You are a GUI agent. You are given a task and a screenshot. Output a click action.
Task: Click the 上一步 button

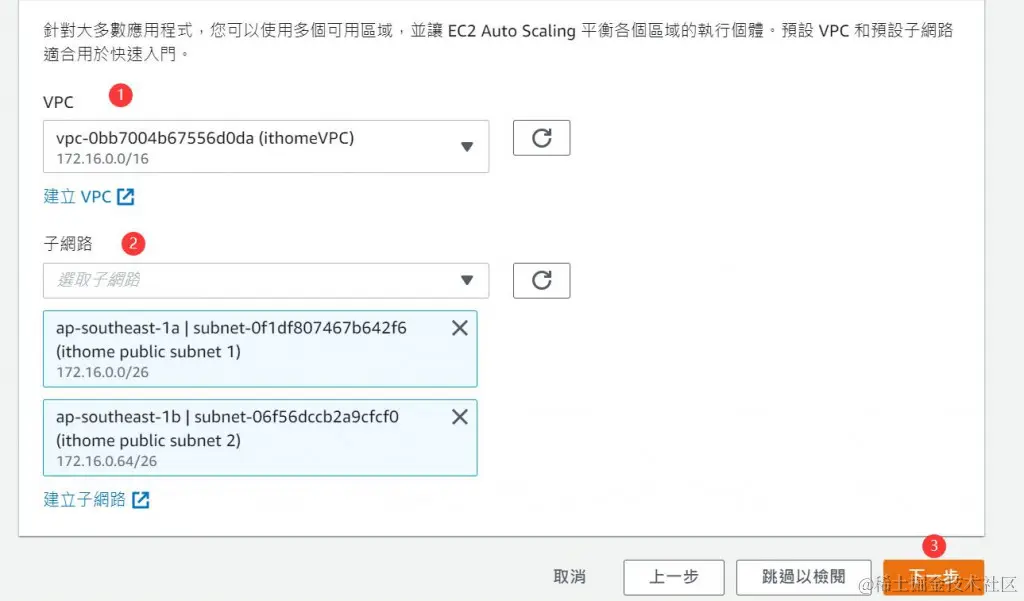click(674, 577)
